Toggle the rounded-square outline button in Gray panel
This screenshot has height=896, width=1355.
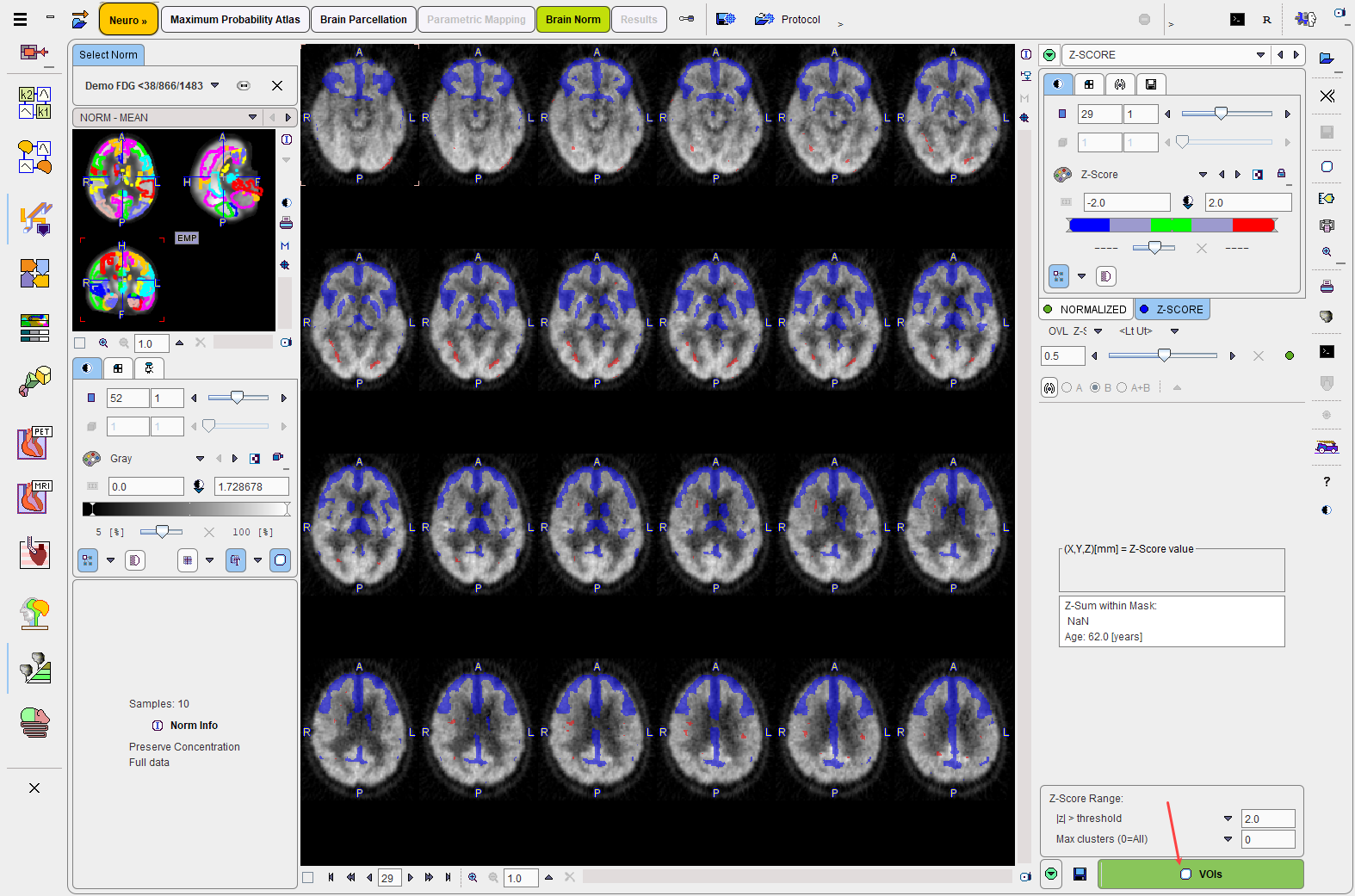[280, 560]
